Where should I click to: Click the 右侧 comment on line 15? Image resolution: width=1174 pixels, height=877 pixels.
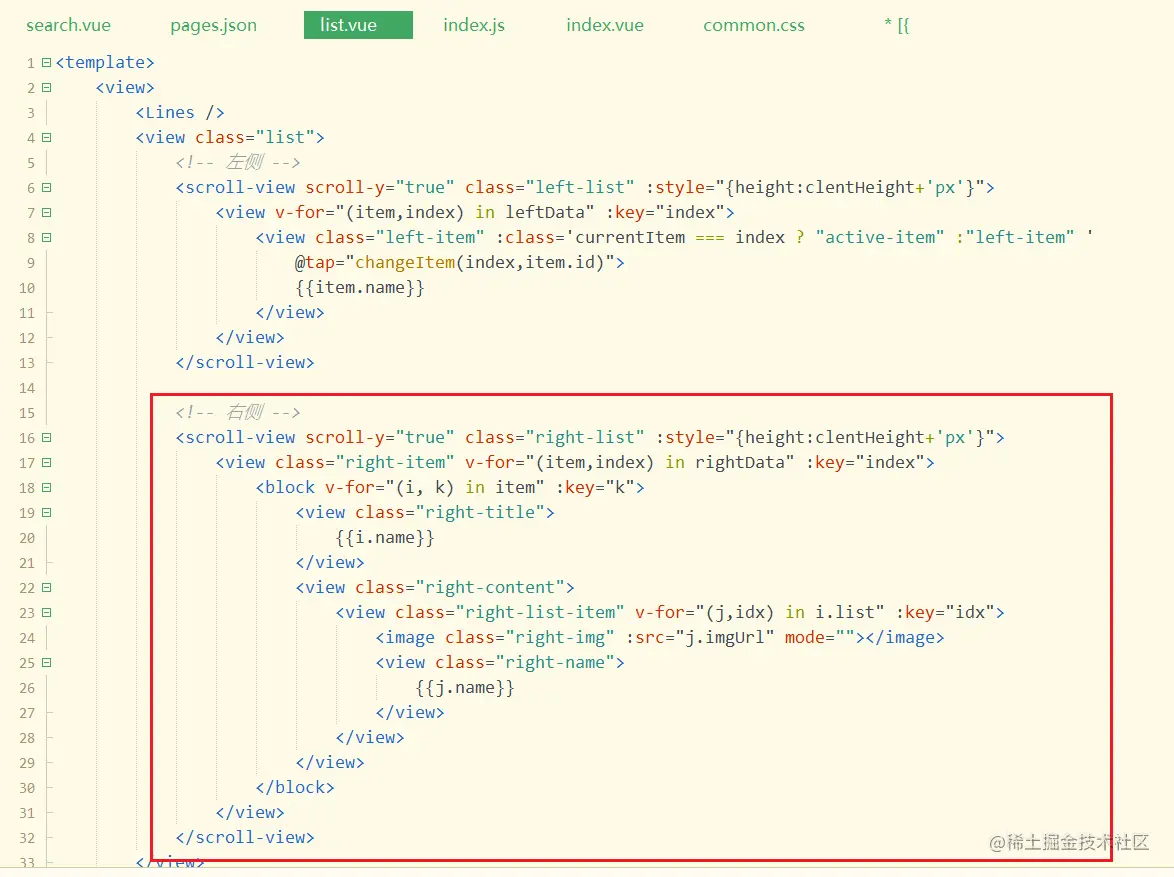tap(238, 413)
